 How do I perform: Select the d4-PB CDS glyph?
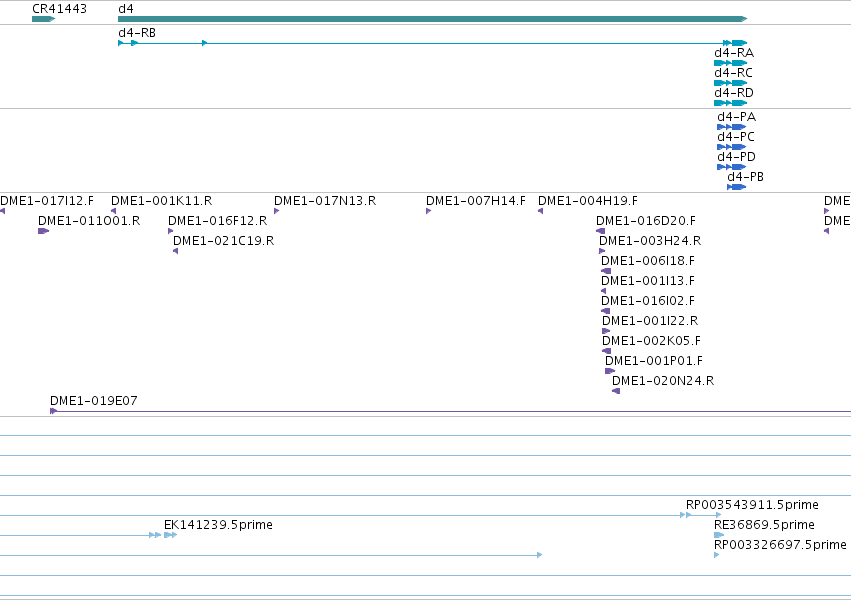pos(736,187)
